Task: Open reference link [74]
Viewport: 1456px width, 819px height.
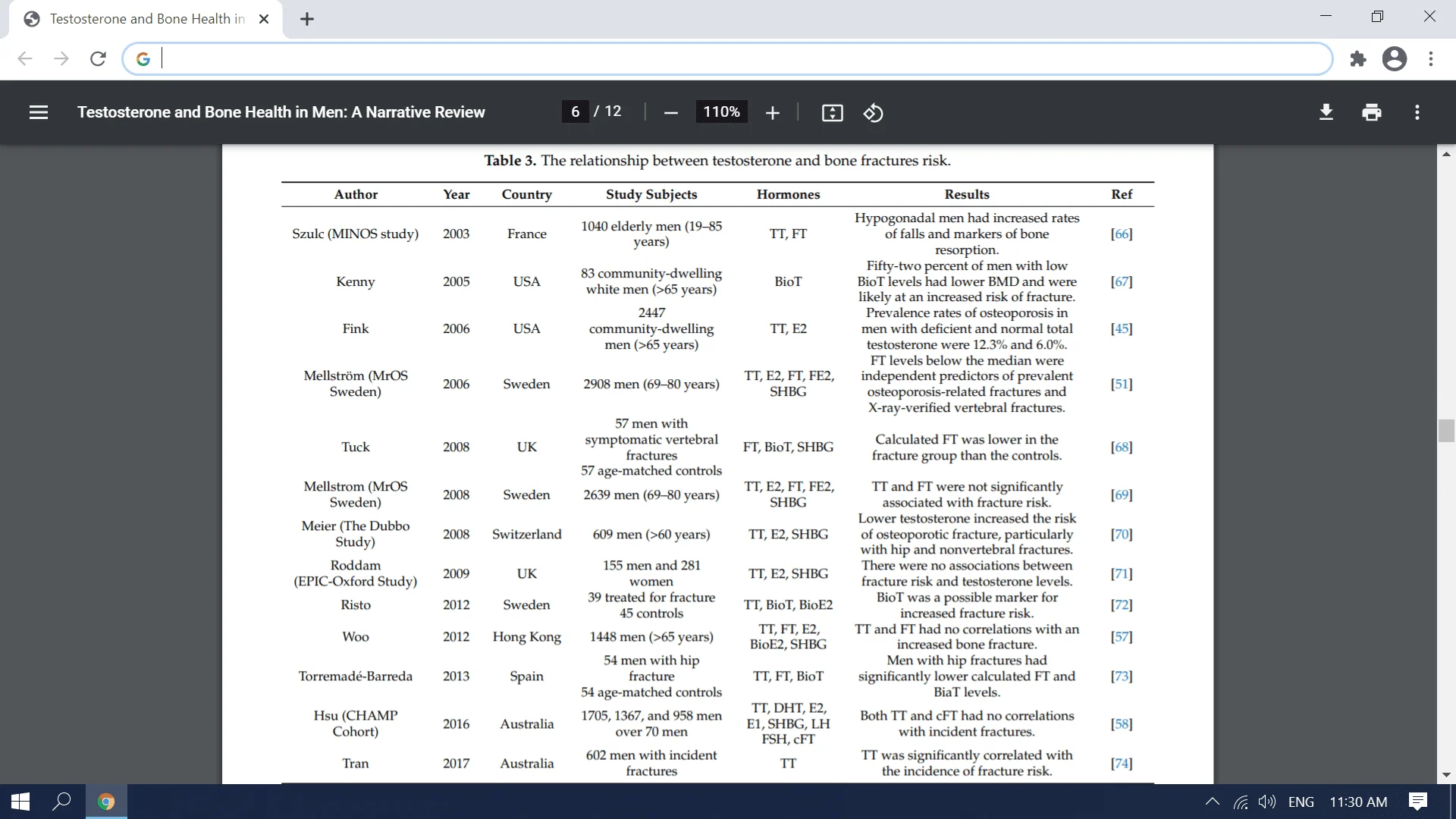Action: point(1122,763)
